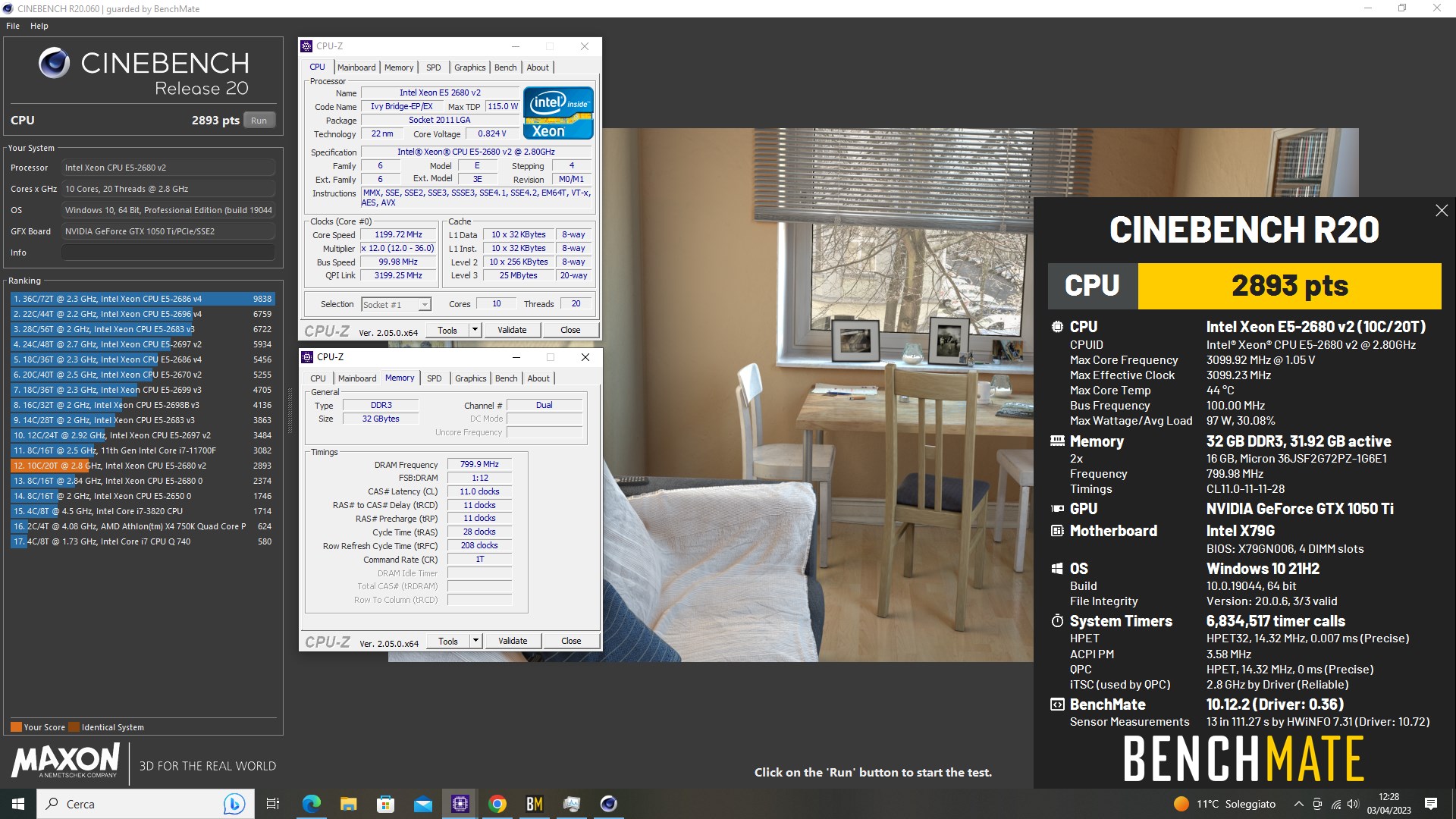Viewport: 1456px width, 819px height.
Task: Open Bench tab in lower CPU-Z window
Action: (x=507, y=378)
